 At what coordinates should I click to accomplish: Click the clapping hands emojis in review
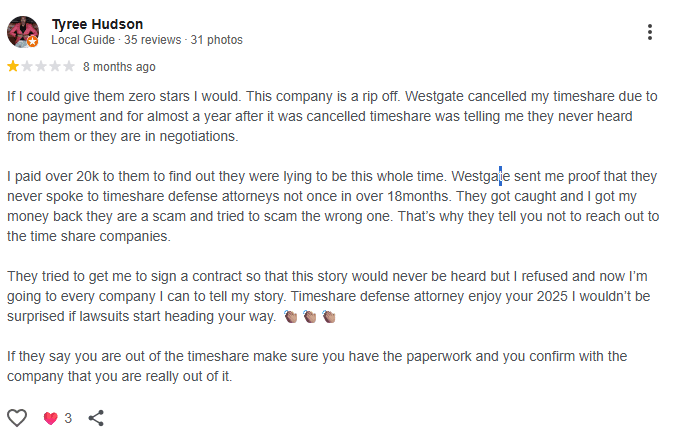coord(308,317)
